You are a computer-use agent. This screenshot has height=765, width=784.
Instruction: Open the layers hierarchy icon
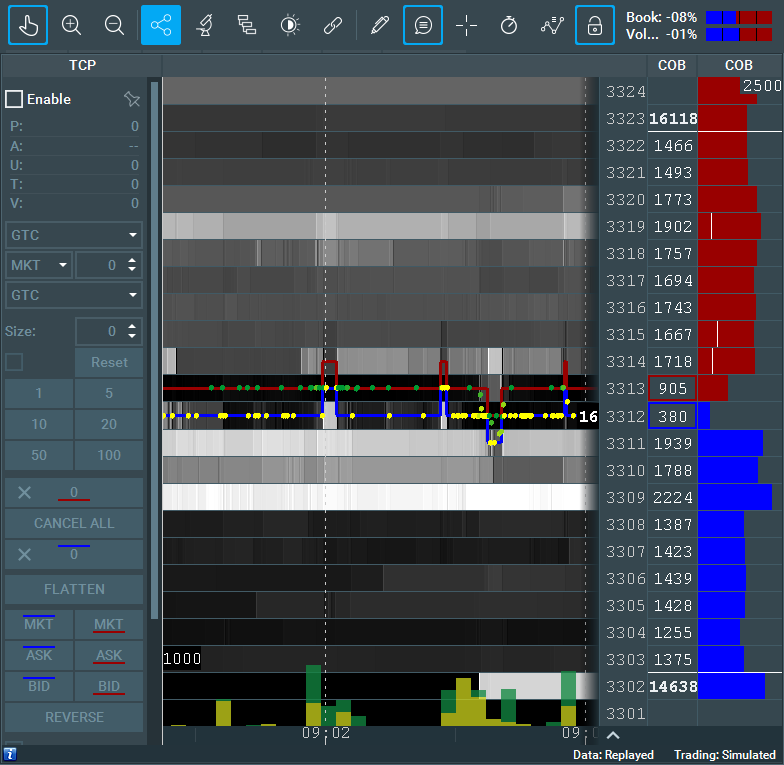(246, 25)
